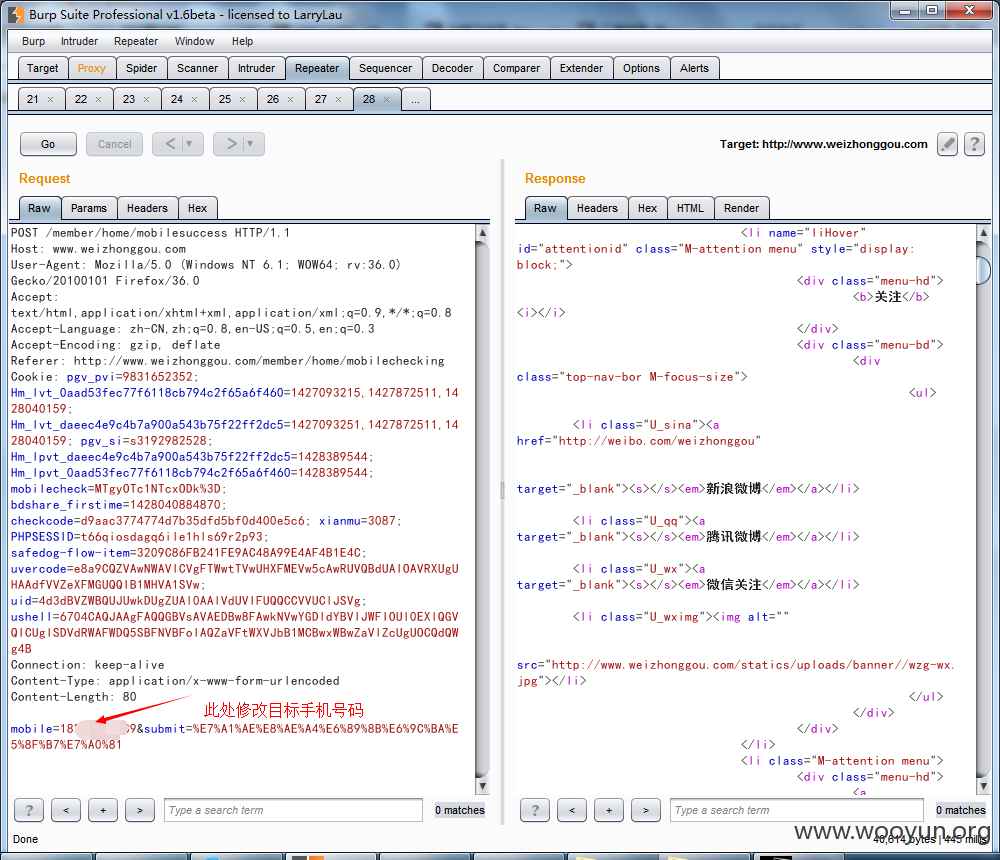This screenshot has height=860, width=1000.
Task: Go forward to next request in history
Action: coord(232,144)
